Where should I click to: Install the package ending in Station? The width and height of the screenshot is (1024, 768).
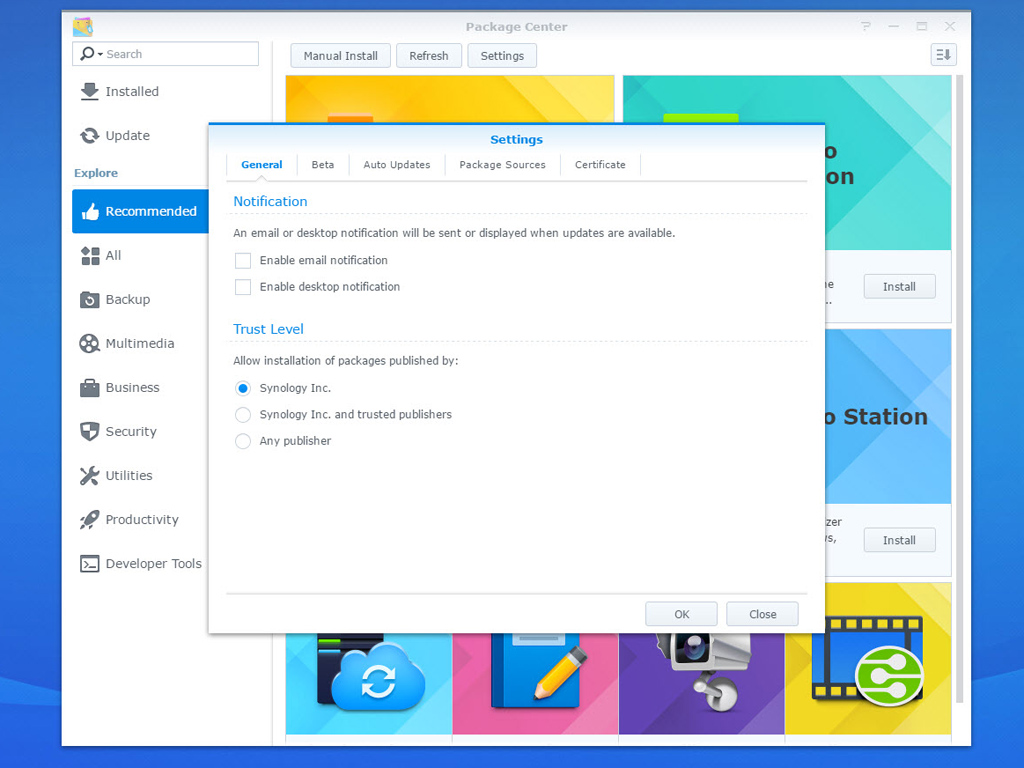(899, 540)
